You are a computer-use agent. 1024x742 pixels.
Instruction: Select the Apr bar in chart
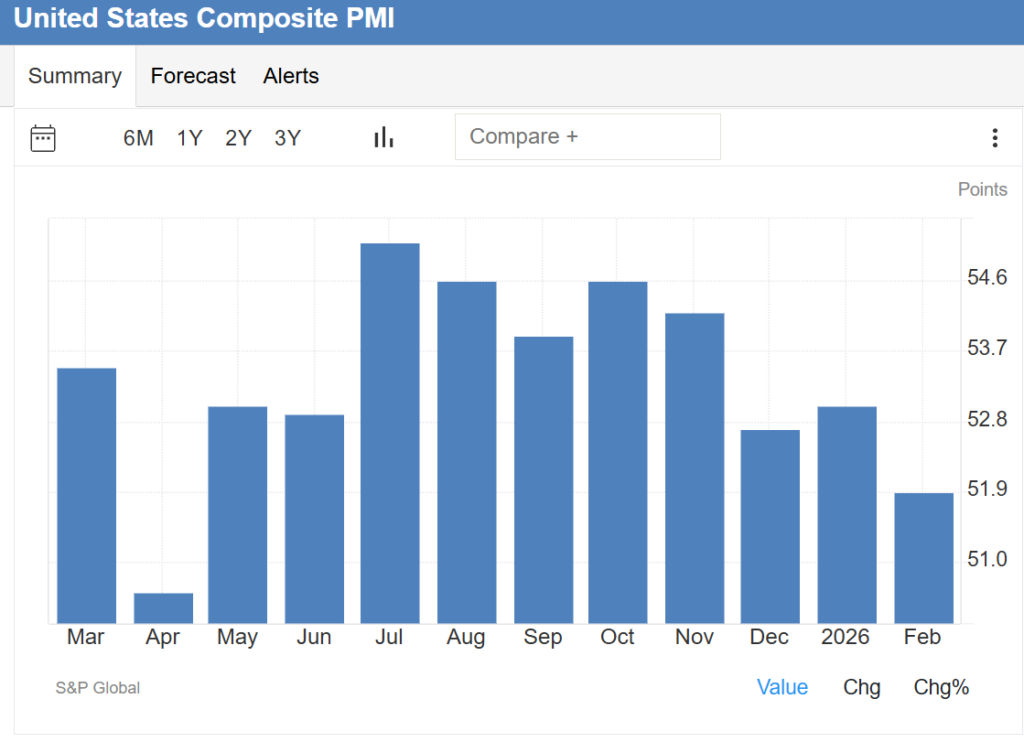click(x=163, y=608)
